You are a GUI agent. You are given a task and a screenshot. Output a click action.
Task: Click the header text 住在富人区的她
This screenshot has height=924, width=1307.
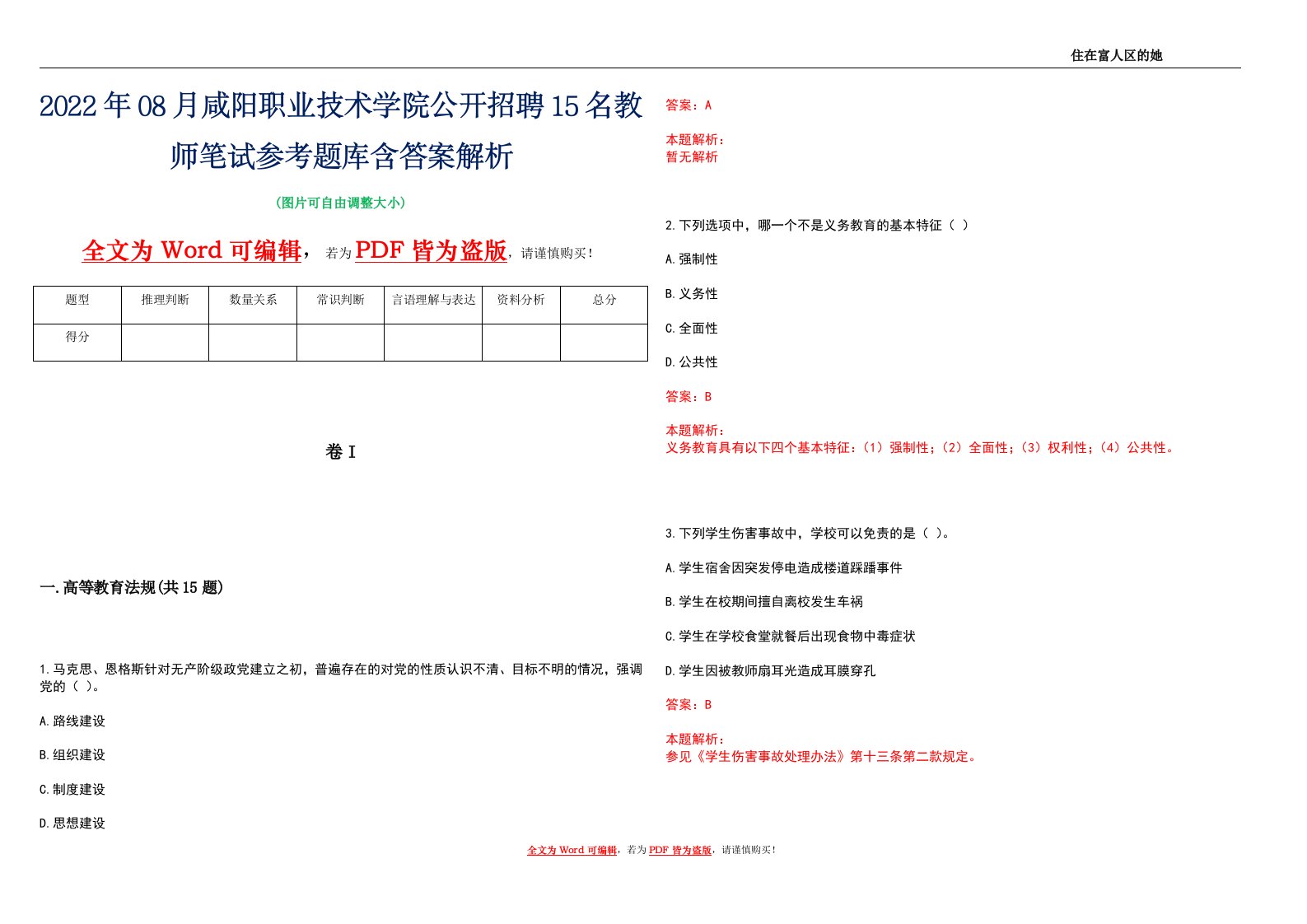coord(1116,55)
